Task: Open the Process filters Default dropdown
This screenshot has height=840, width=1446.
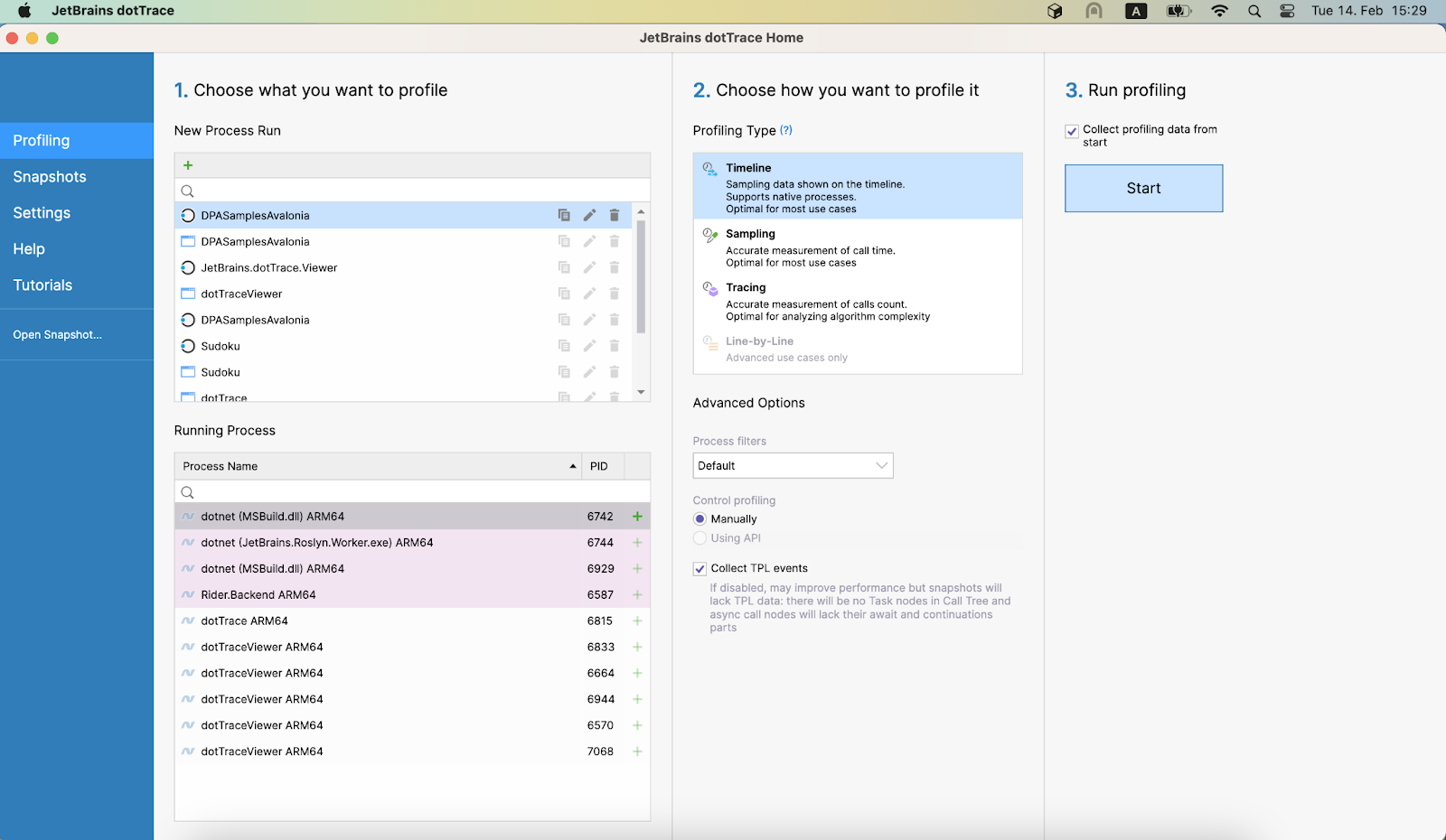Action: (x=793, y=466)
